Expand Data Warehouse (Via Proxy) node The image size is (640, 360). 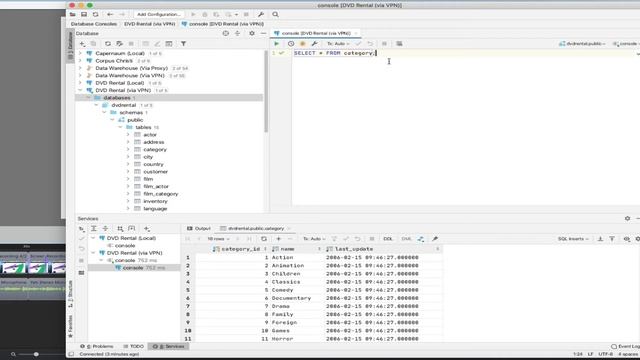coord(80,68)
